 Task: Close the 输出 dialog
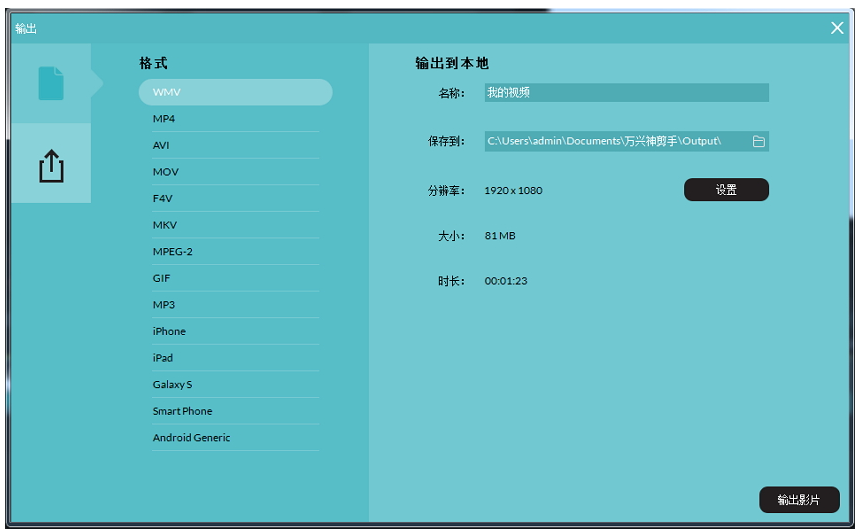[837, 28]
